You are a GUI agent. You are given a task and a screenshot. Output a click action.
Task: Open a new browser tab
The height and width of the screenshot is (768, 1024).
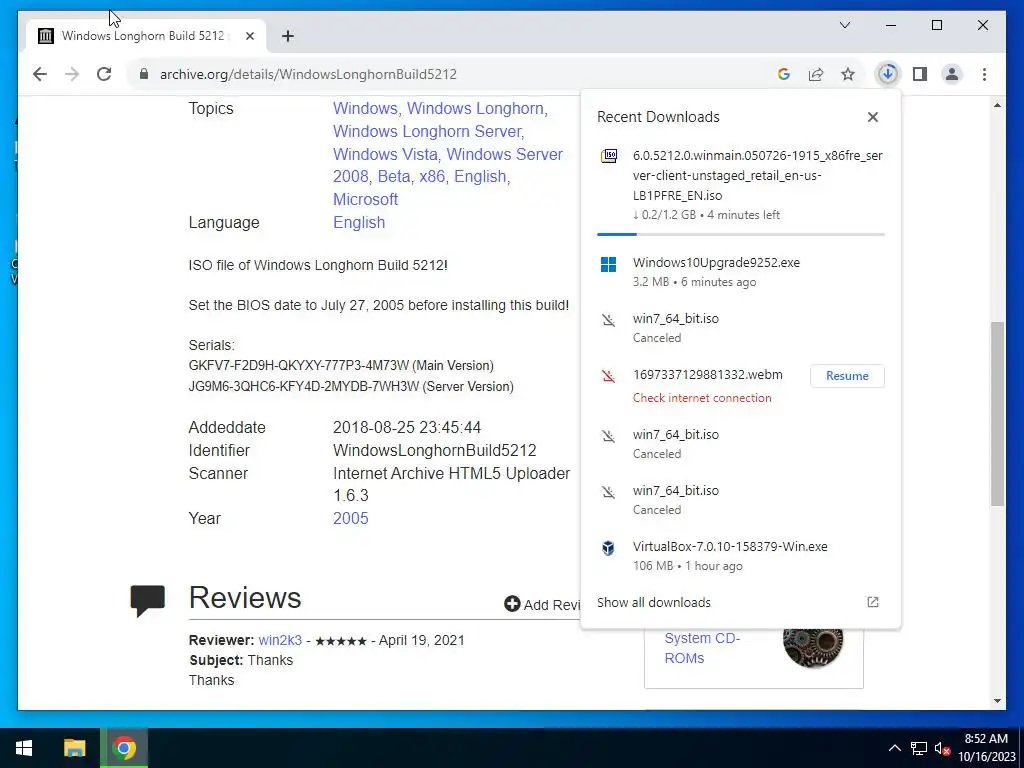point(288,36)
